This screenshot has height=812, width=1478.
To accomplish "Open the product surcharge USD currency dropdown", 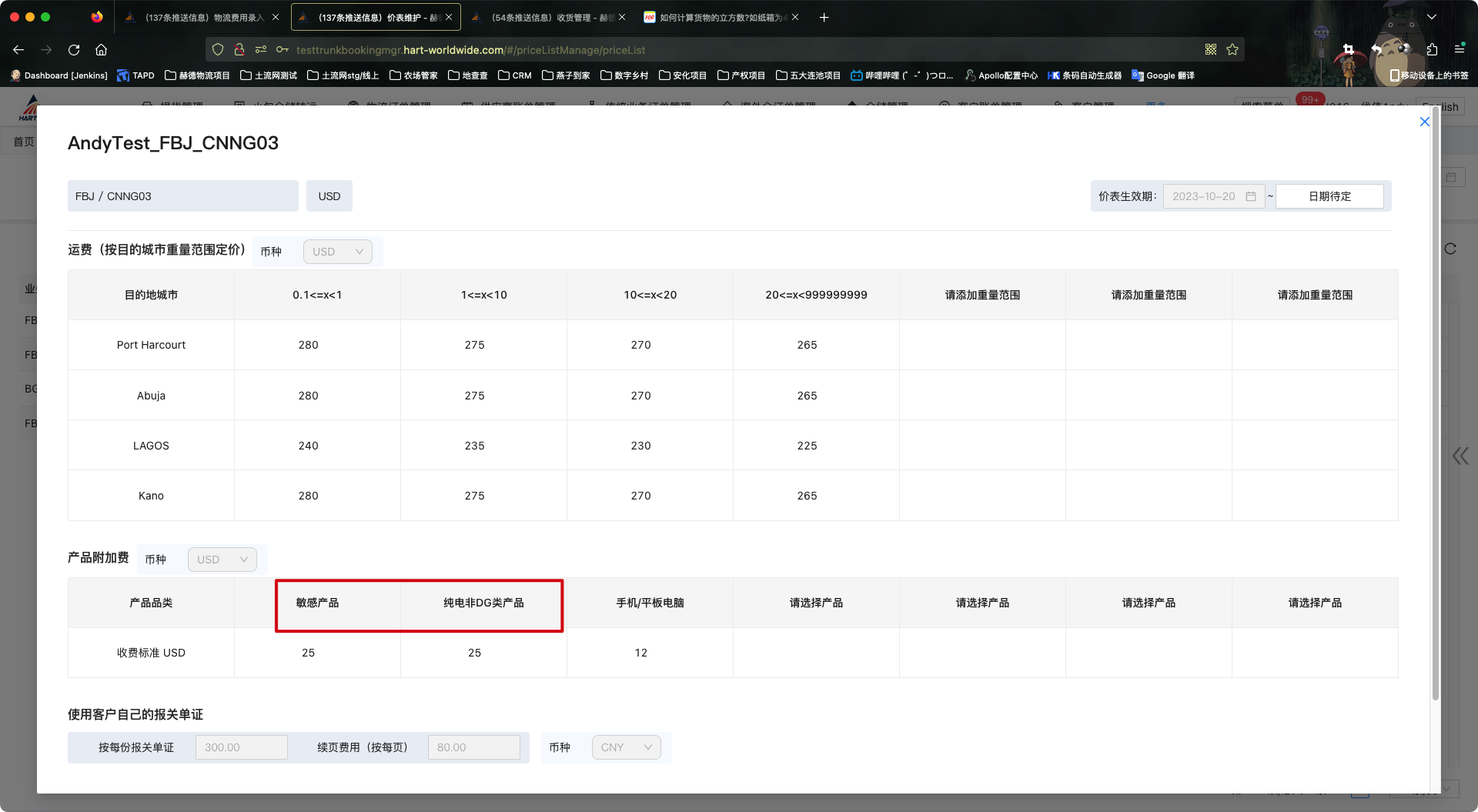I will (x=222, y=560).
